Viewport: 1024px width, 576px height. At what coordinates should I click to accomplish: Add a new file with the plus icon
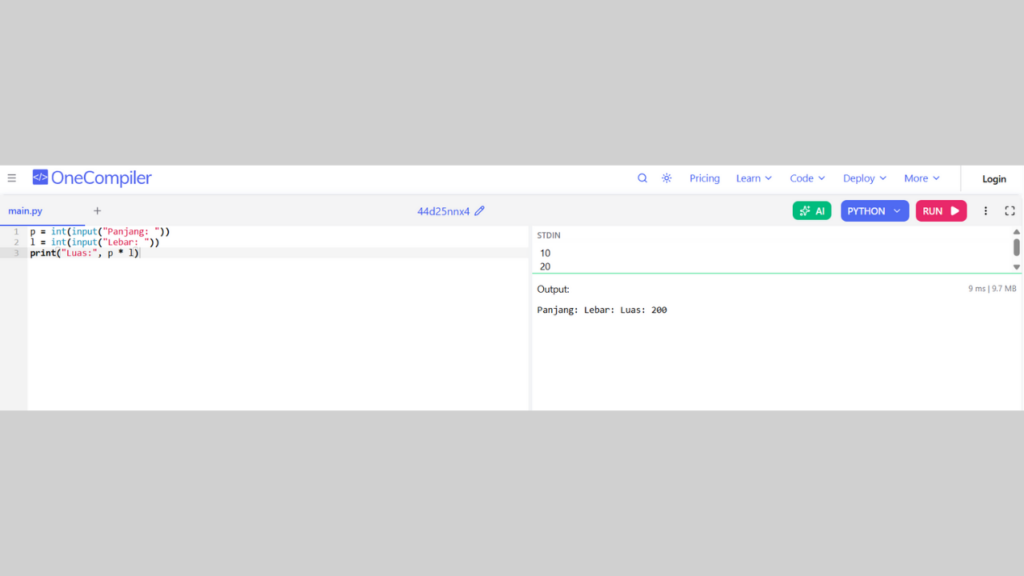(x=97, y=211)
